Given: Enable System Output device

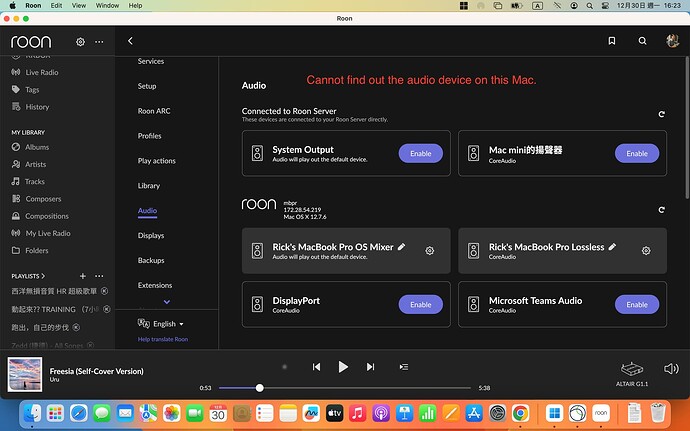Looking at the screenshot, I should [421, 154].
